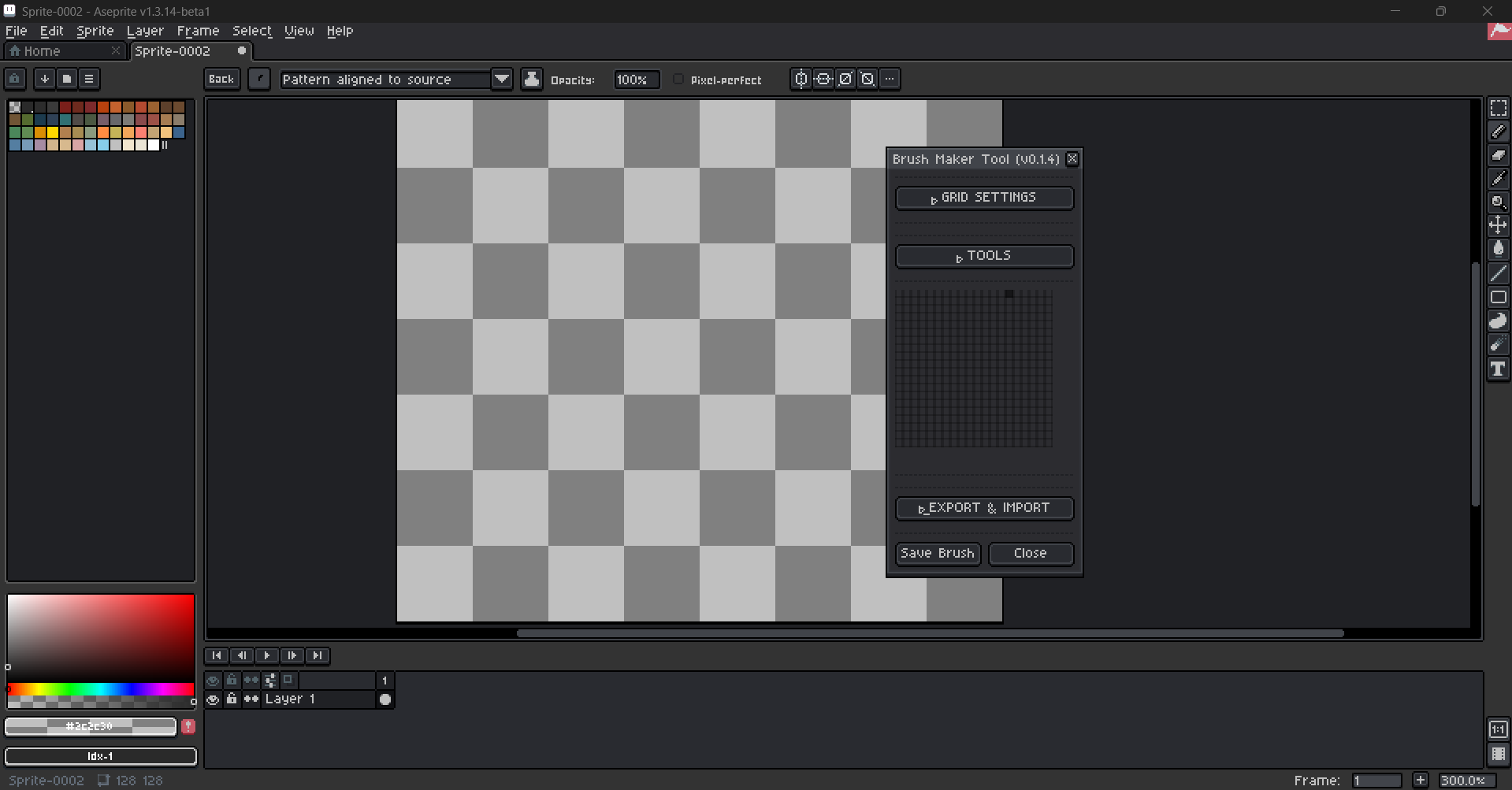This screenshot has width=1512, height=790.
Task: Click the reverse diagonal symmetry icon
Action: 867,79
